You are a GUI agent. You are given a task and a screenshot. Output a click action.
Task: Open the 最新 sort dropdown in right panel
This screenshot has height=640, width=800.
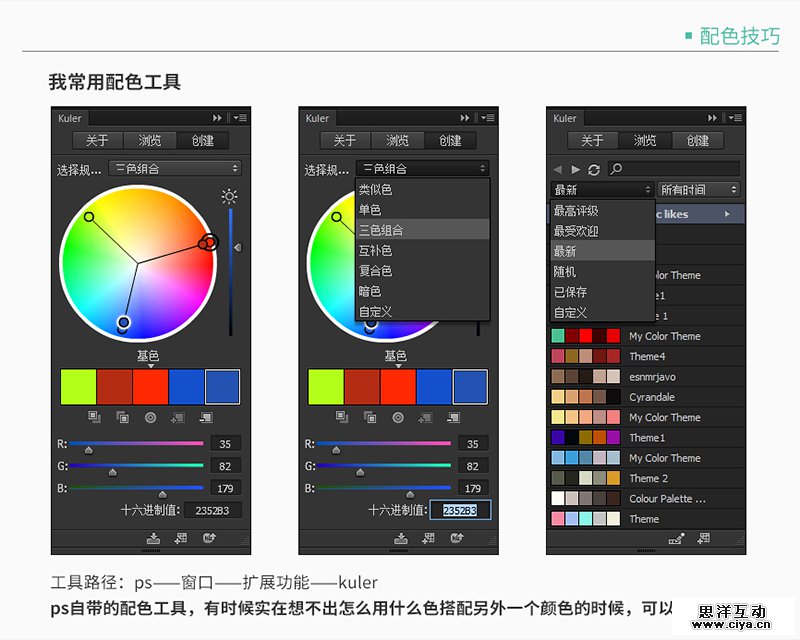[x=603, y=190]
